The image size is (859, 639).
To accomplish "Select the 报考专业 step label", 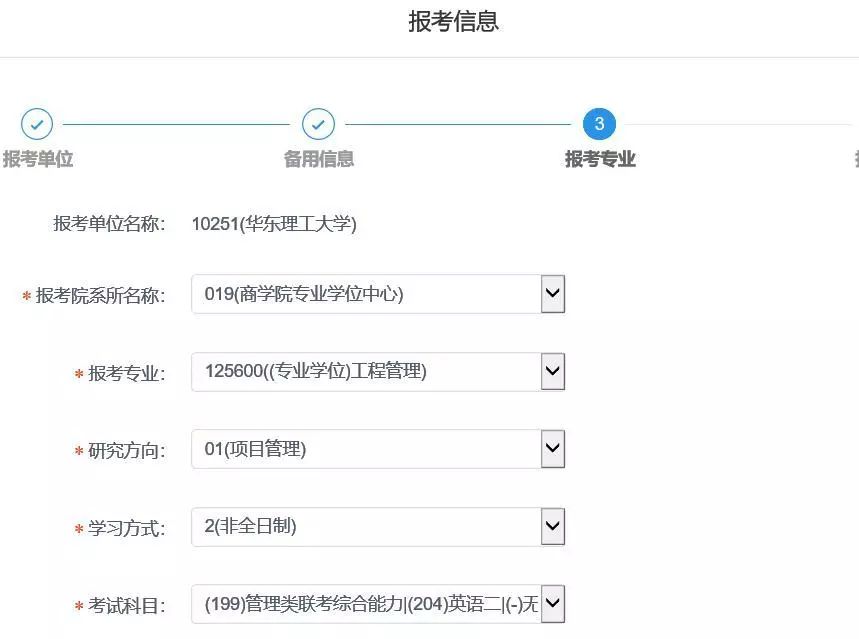I will tap(600, 159).
